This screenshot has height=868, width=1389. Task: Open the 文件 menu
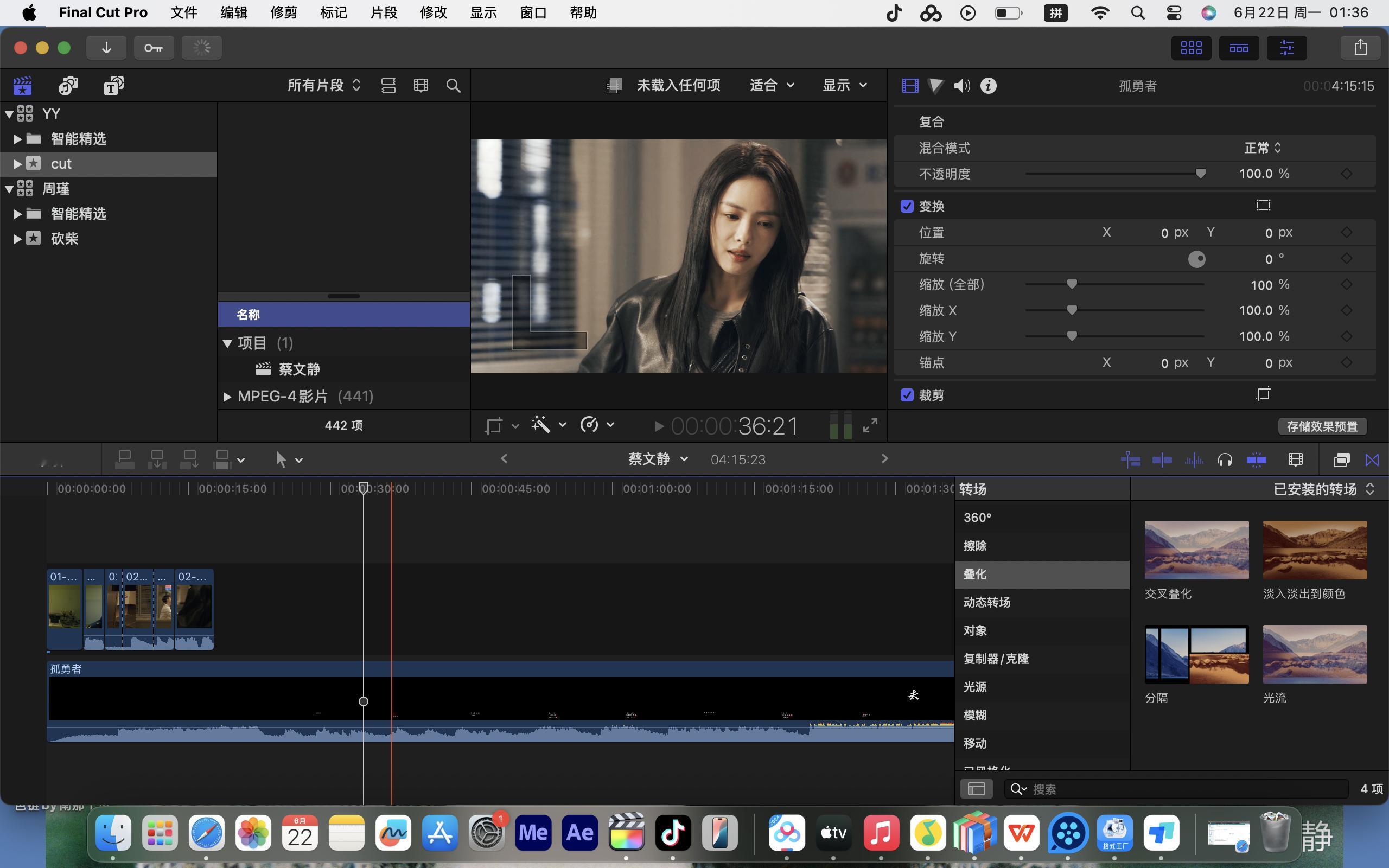tap(184, 12)
